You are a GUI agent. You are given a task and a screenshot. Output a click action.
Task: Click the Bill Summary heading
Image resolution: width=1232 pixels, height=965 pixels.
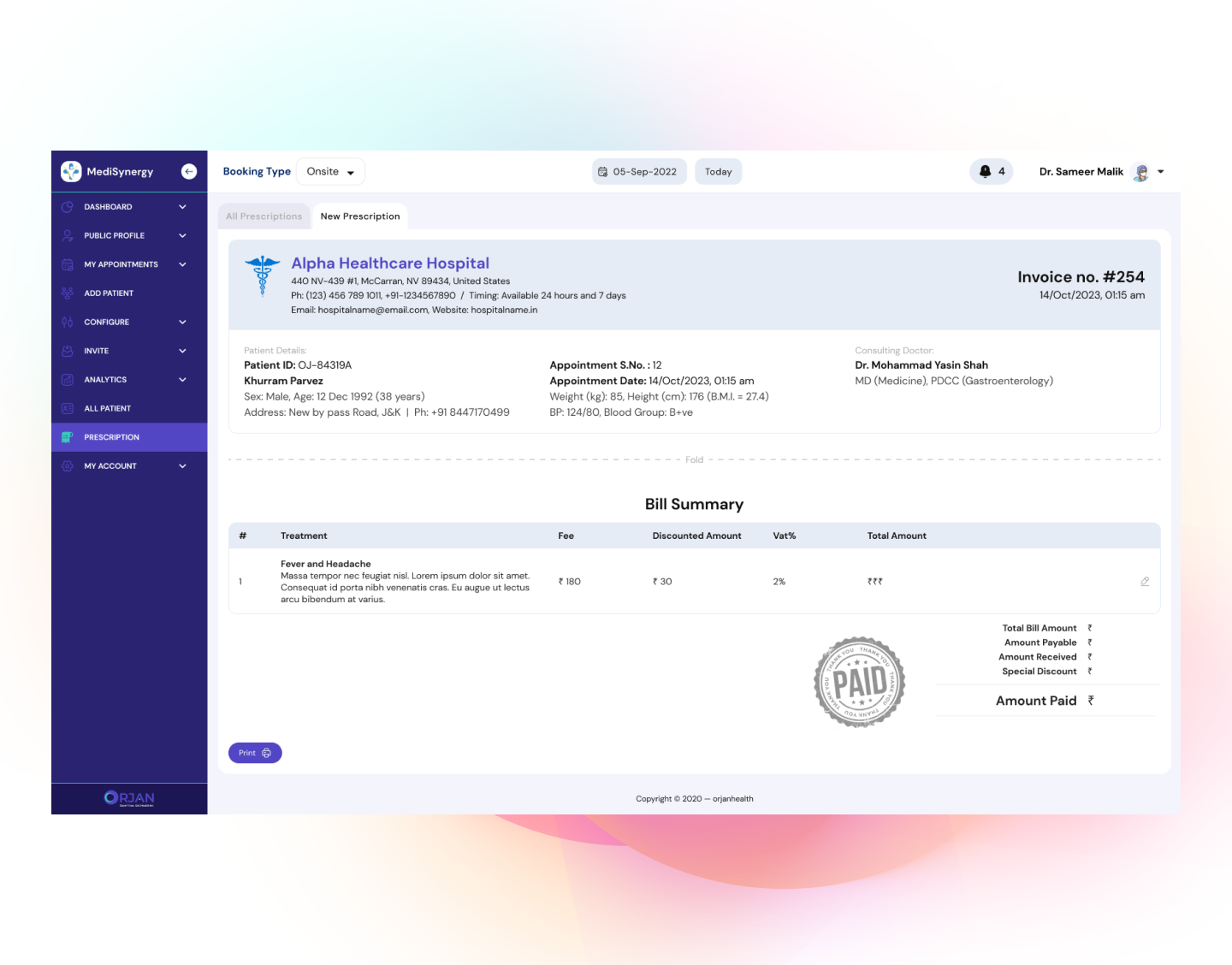[695, 504]
